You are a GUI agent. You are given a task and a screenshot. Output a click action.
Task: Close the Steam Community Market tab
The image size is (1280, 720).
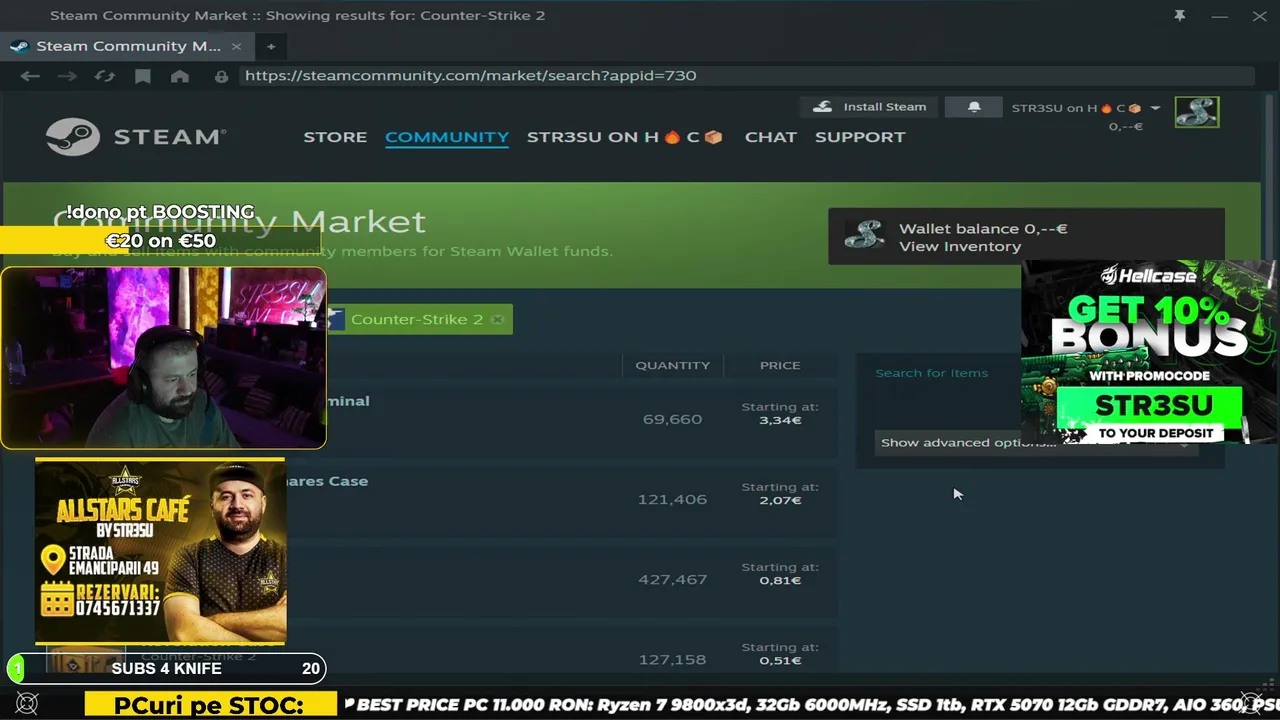[236, 46]
